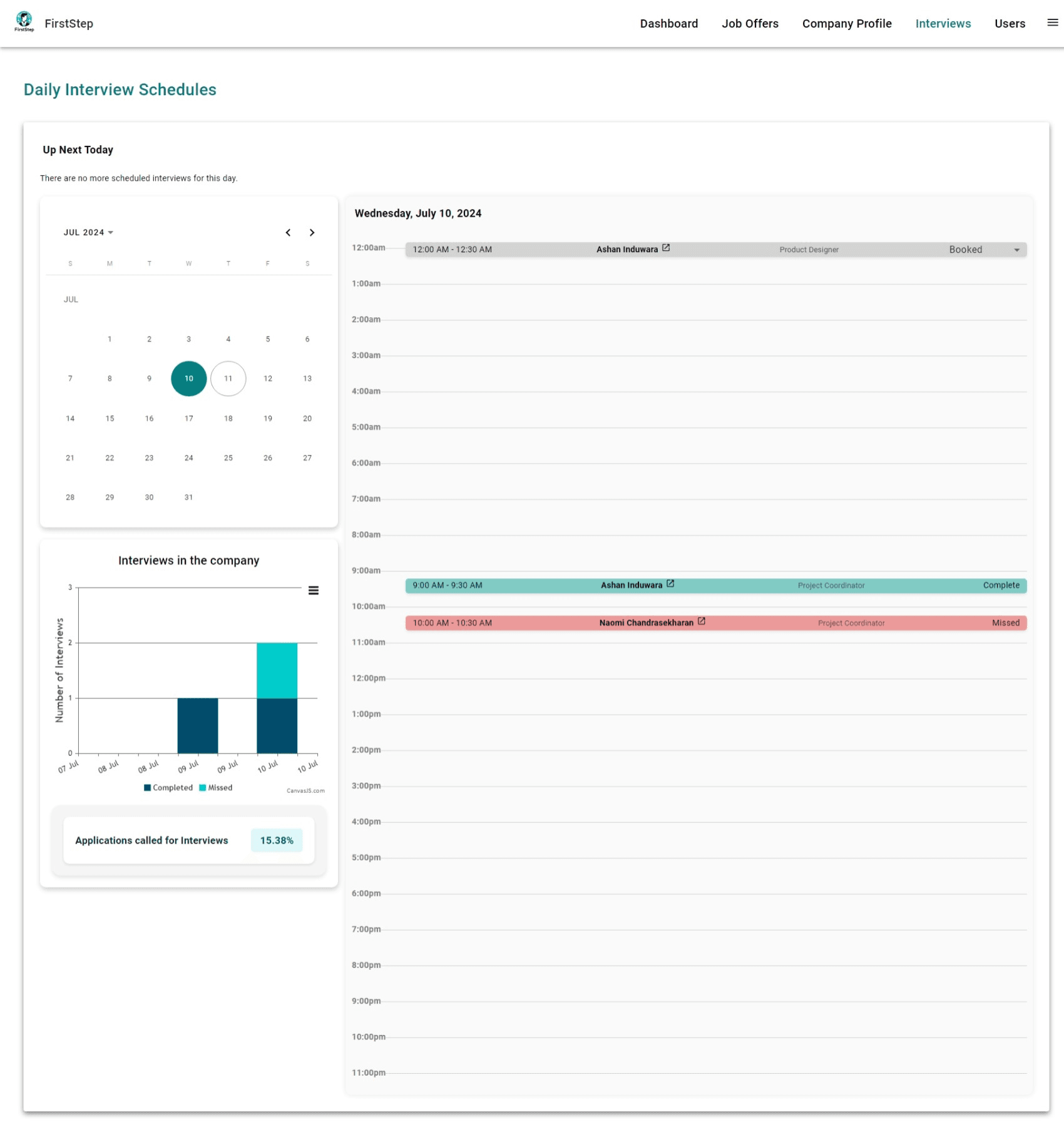The image size is (1064, 1122).
Task: Open the chart's export menu icon
Action: (x=314, y=590)
